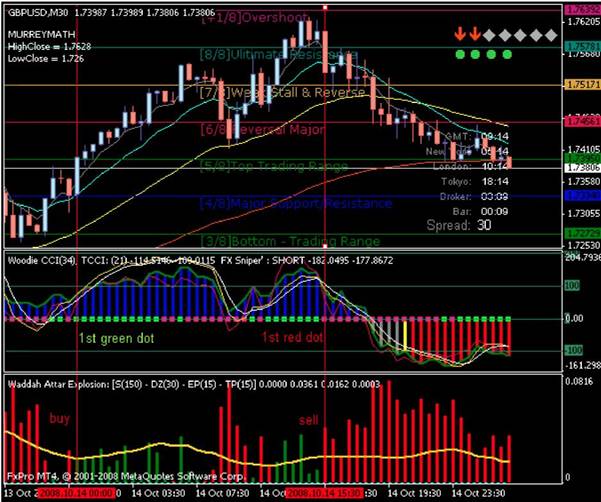Click the yellow bar in the CCI histogram
601x502 pixels.
click(x=405, y=336)
